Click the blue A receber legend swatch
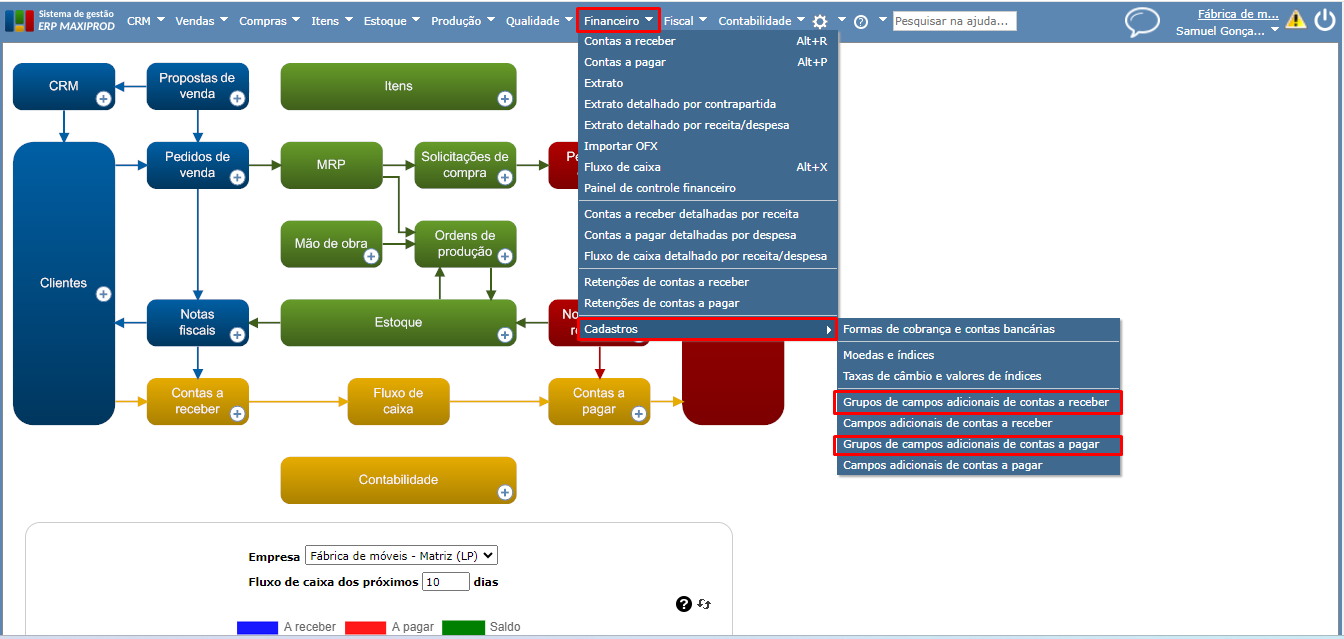This screenshot has height=639, width=1344. (x=257, y=627)
